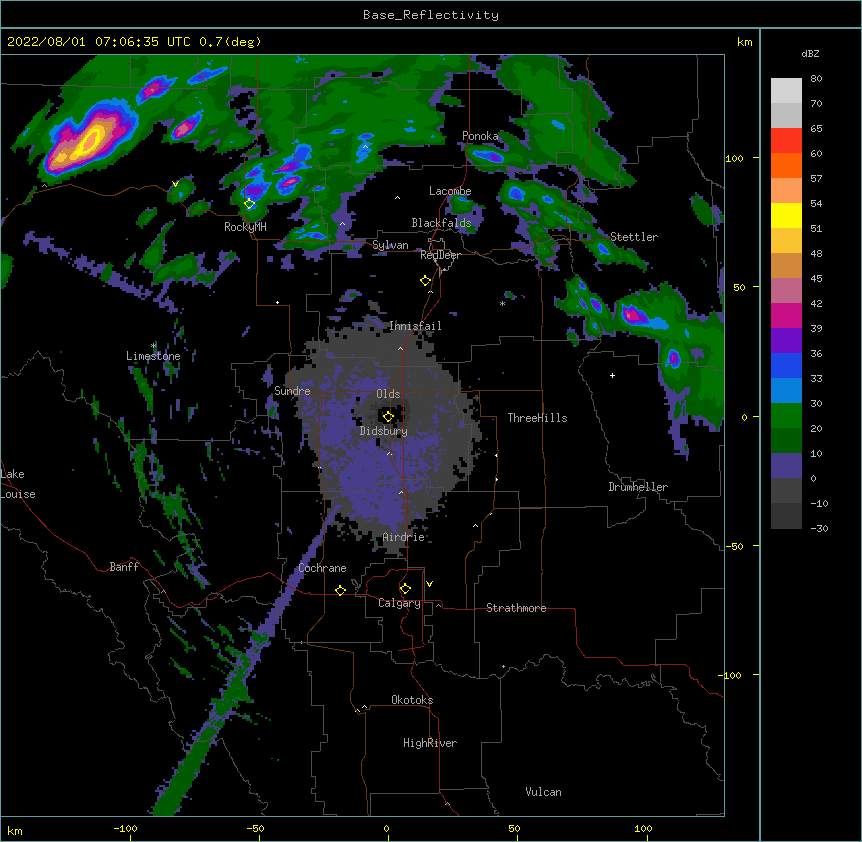Select the Airdrie label
This screenshot has height=842, width=862.
(x=404, y=537)
